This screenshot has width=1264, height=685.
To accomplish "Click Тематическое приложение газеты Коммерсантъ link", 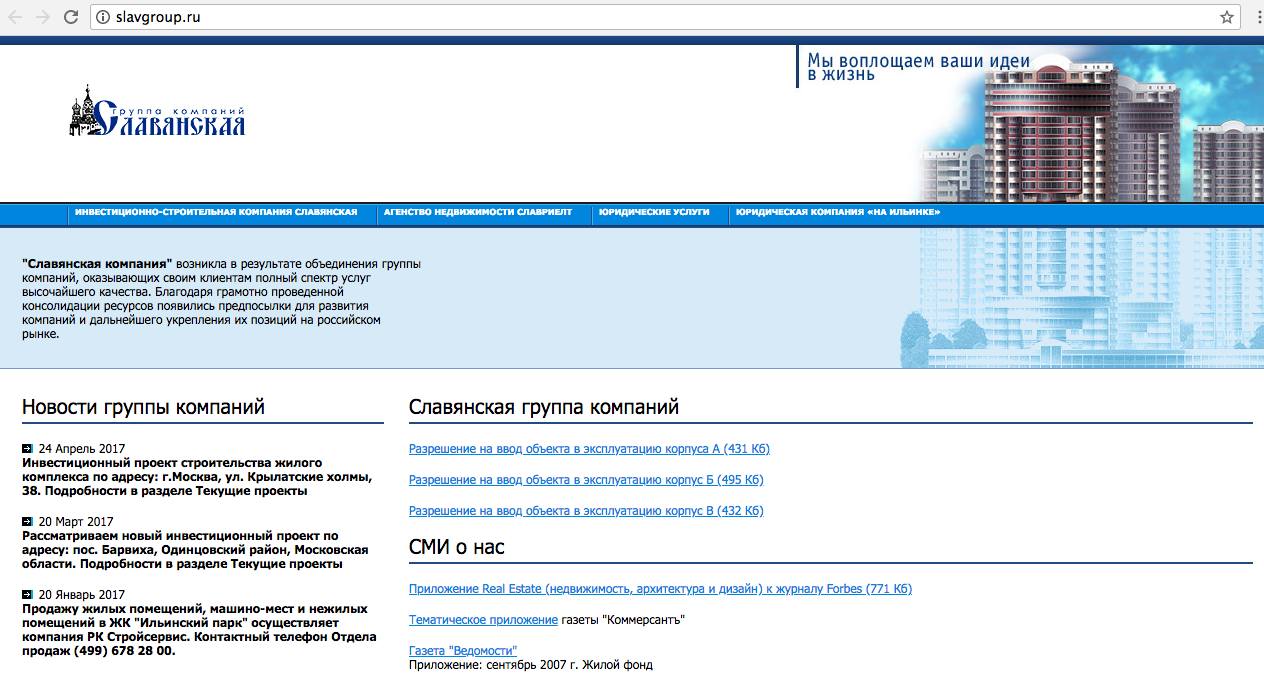I will point(483,619).
